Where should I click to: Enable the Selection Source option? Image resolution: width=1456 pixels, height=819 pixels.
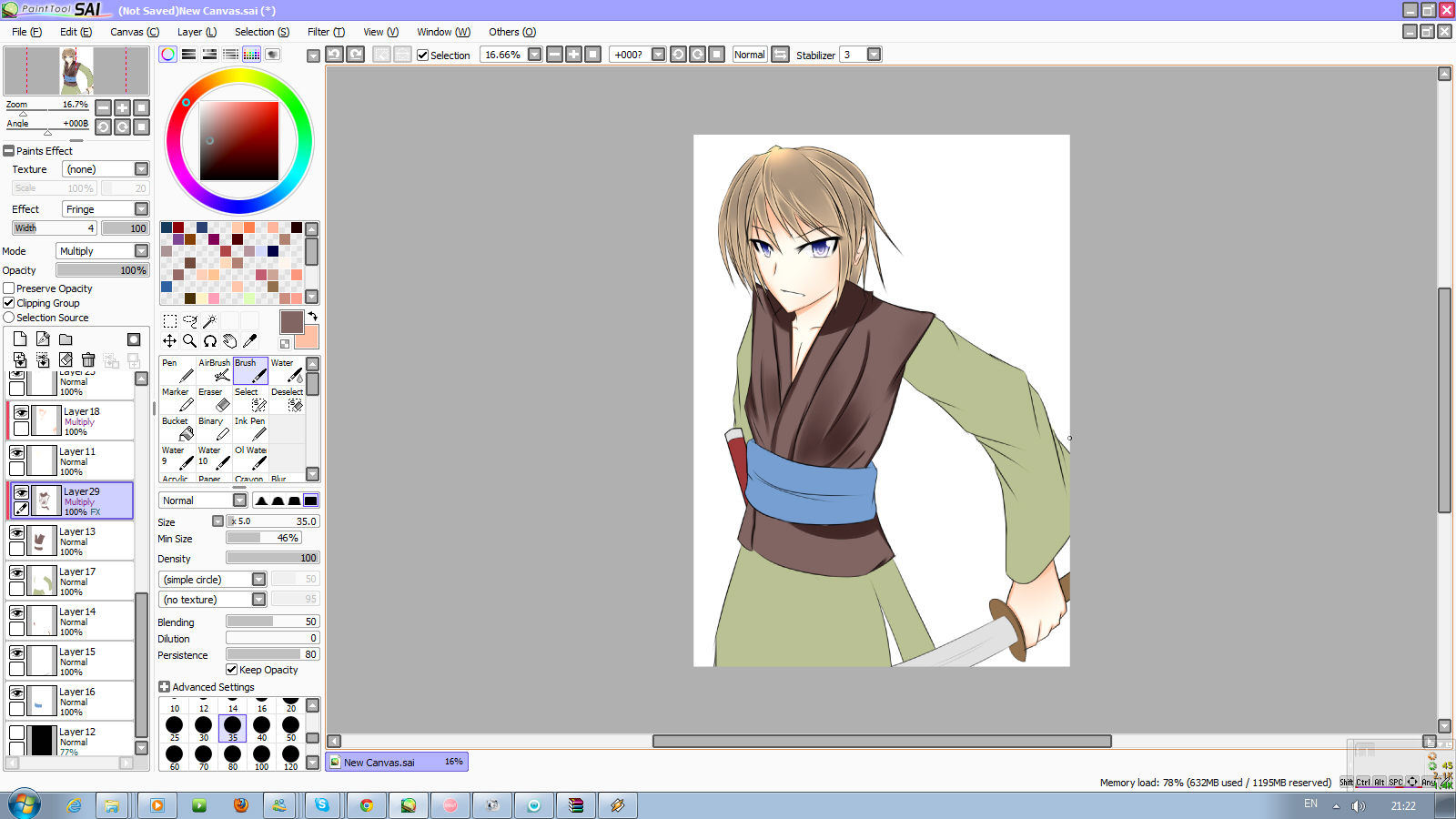coord(9,318)
